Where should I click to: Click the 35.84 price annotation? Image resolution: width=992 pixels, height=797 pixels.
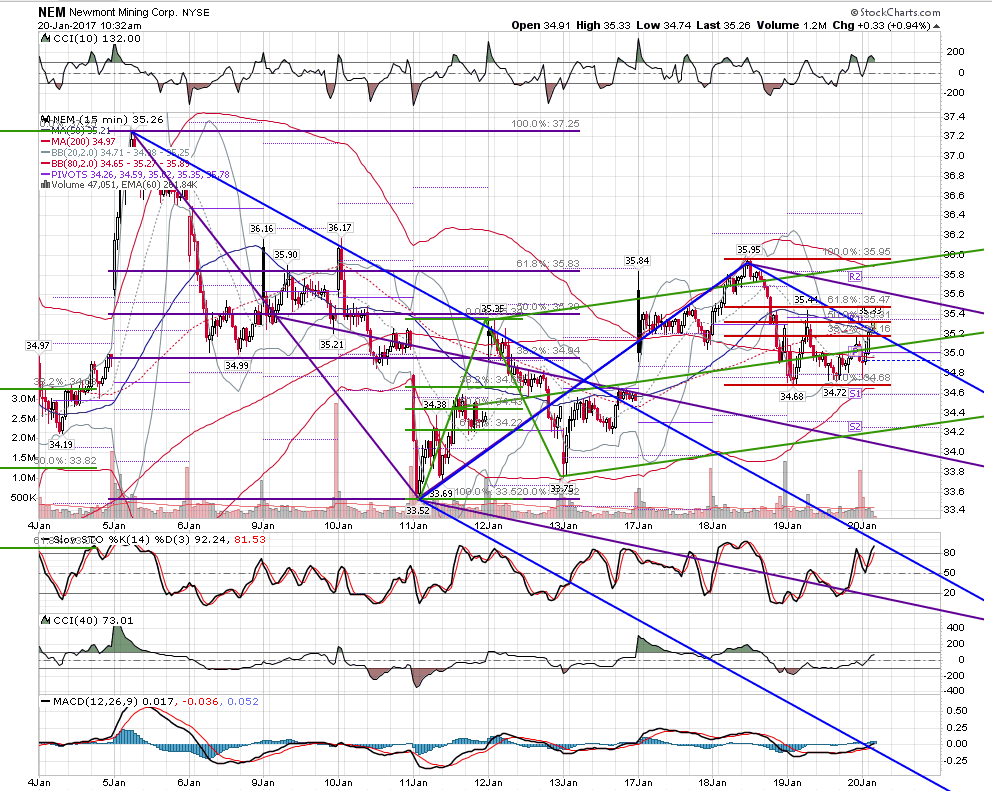pyautogui.click(x=637, y=261)
